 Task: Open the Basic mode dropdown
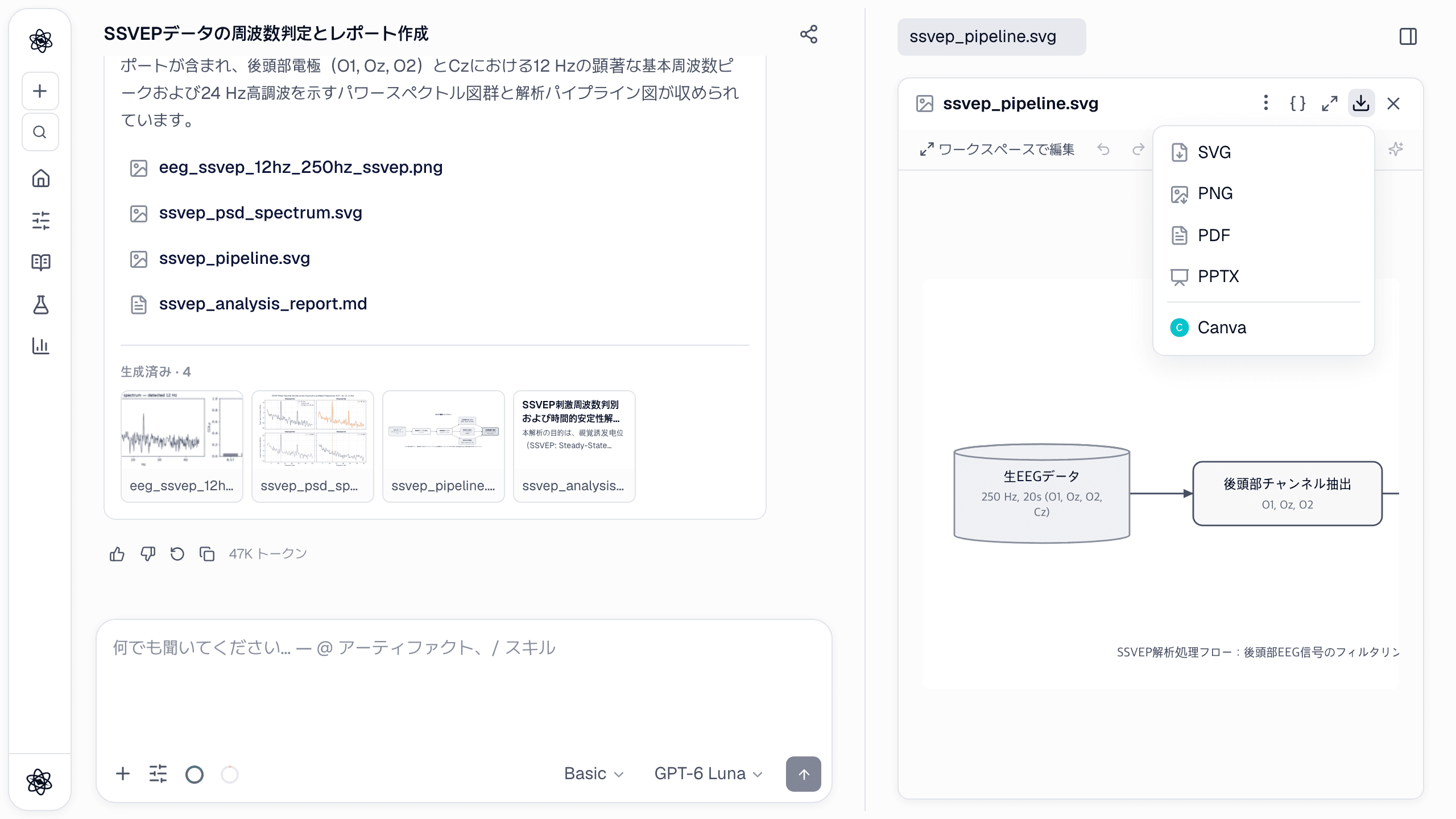point(594,773)
